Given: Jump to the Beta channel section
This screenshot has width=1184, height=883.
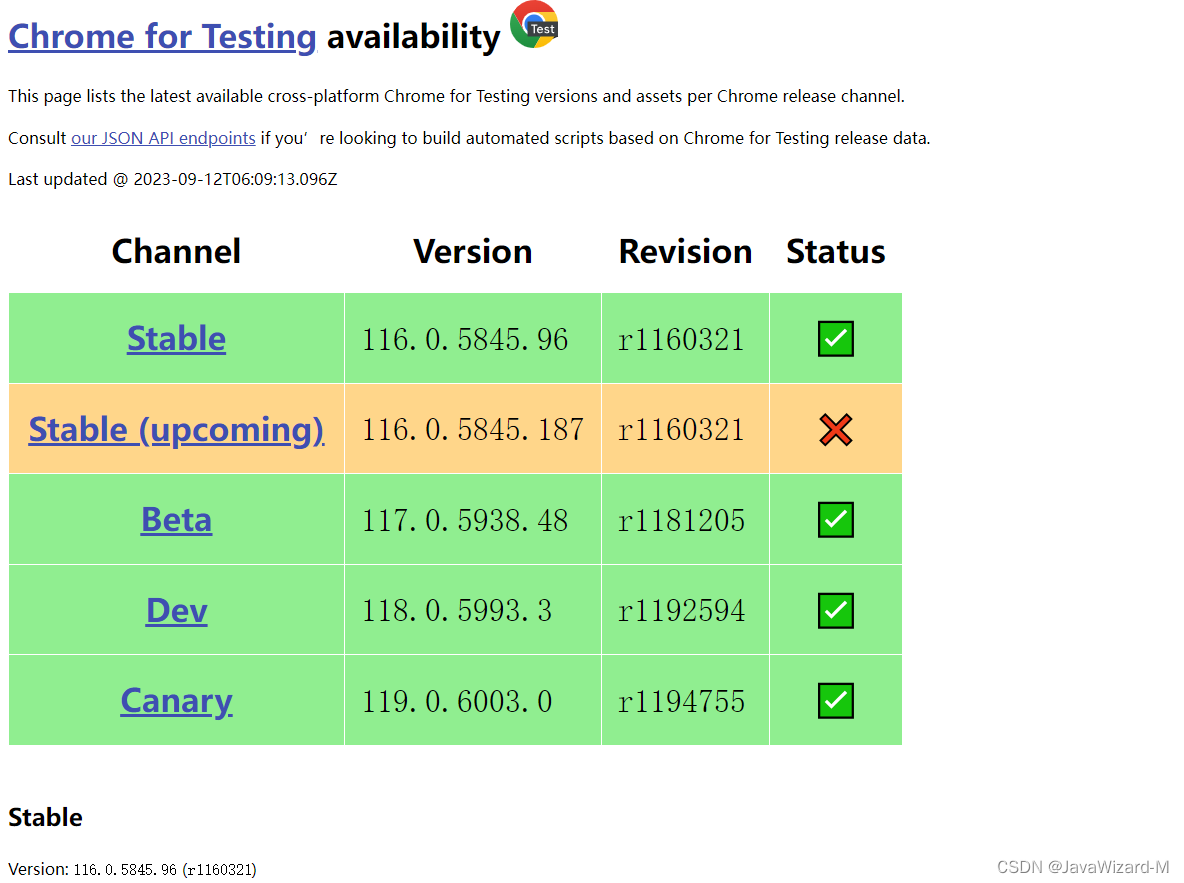Looking at the screenshot, I should pos(176,520).
